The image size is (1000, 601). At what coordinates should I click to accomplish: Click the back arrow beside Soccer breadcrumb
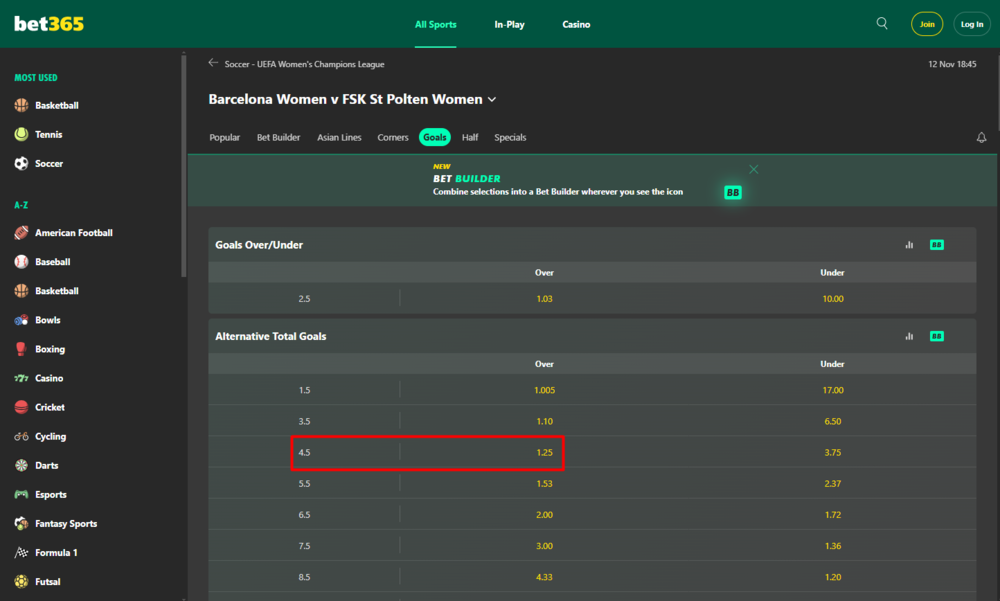(x=213, y=63)
